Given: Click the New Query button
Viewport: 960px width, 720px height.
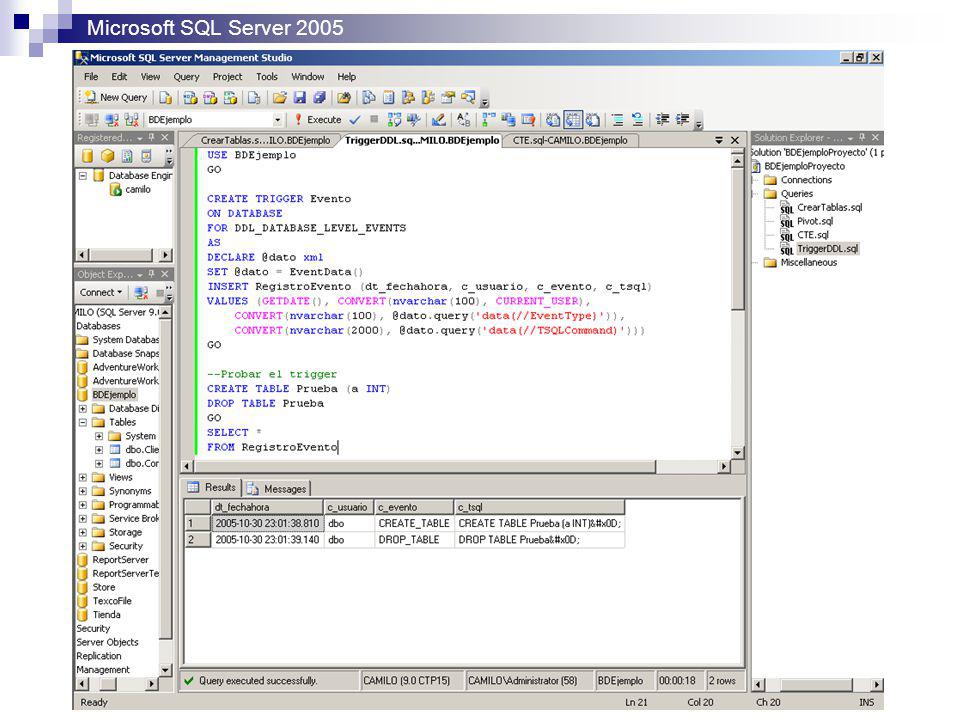Looking at the screenshot, I should coord(116,97).
